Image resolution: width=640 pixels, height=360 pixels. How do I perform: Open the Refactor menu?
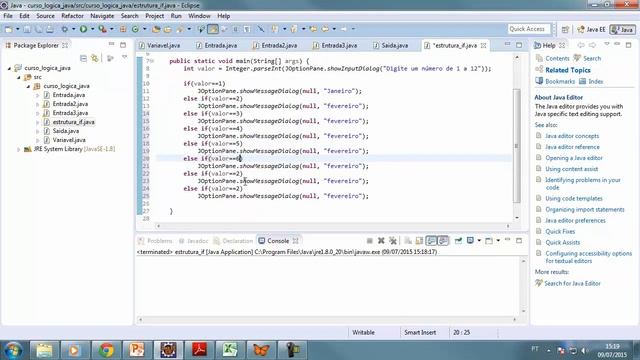tap(72, 16)
